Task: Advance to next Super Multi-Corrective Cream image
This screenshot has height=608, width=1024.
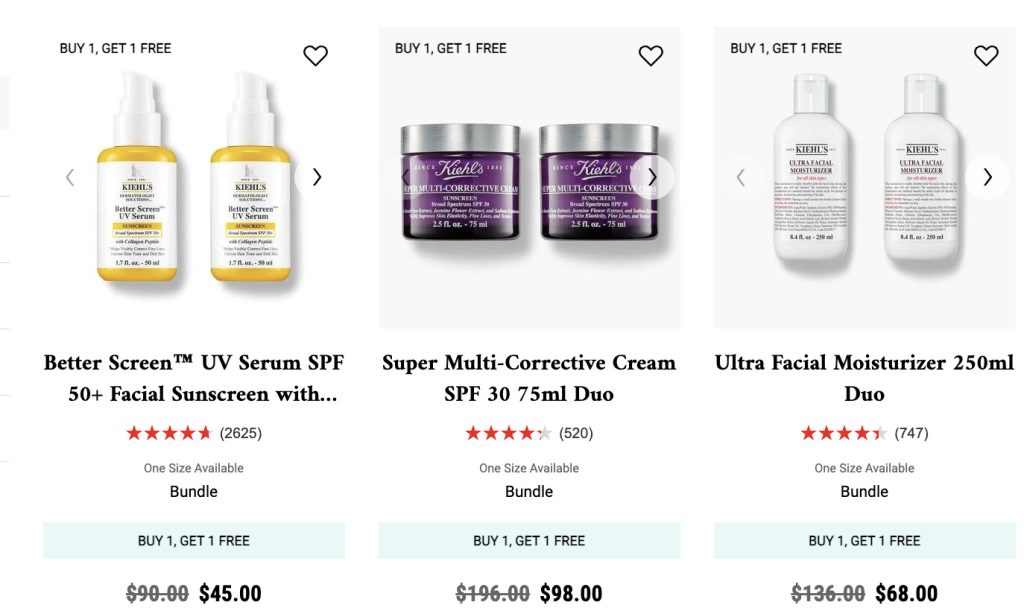Action: tap(652, 177)
